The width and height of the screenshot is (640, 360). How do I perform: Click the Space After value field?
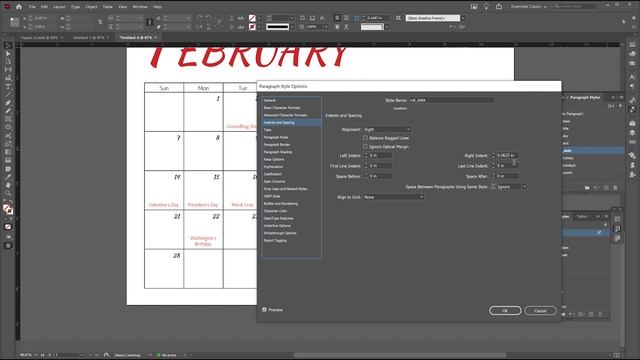(x=507, y=176)
